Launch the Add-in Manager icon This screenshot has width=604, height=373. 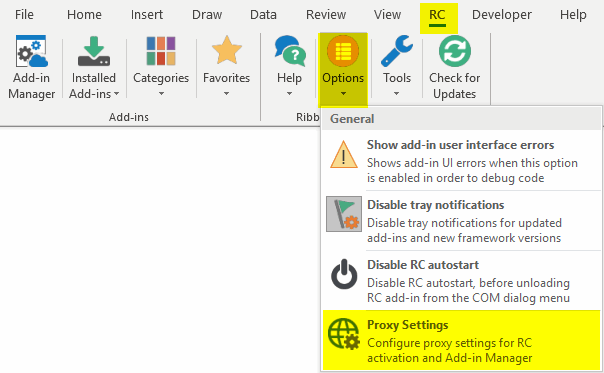[x=32, y=51]
